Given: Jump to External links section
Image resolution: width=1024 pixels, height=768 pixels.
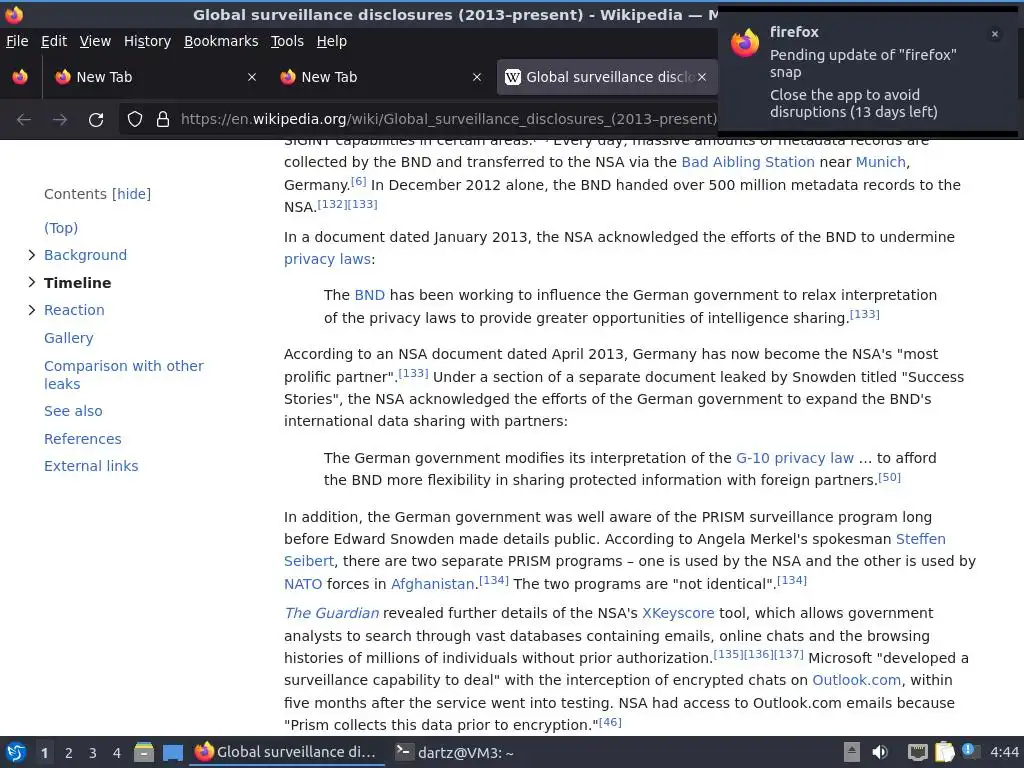Looking at the screenshot, I should coord(91,466).
